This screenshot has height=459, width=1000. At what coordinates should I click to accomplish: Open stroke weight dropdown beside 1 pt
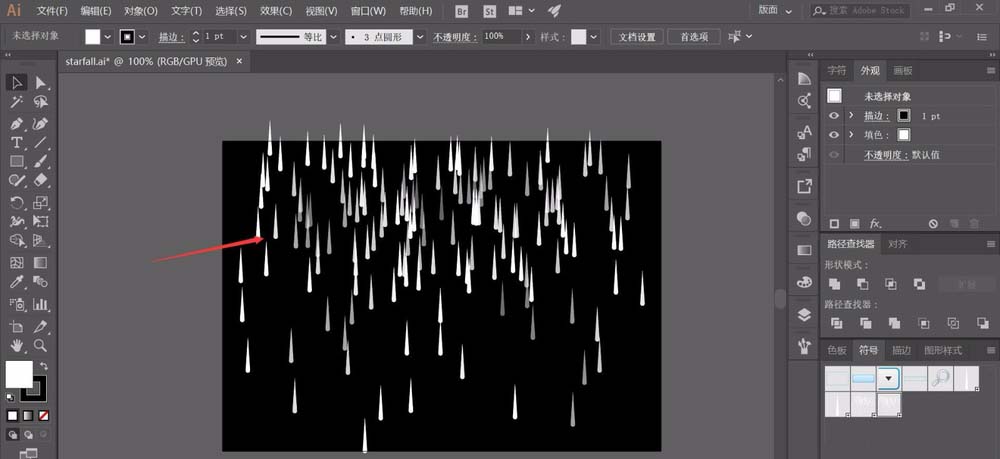[243, 37]
